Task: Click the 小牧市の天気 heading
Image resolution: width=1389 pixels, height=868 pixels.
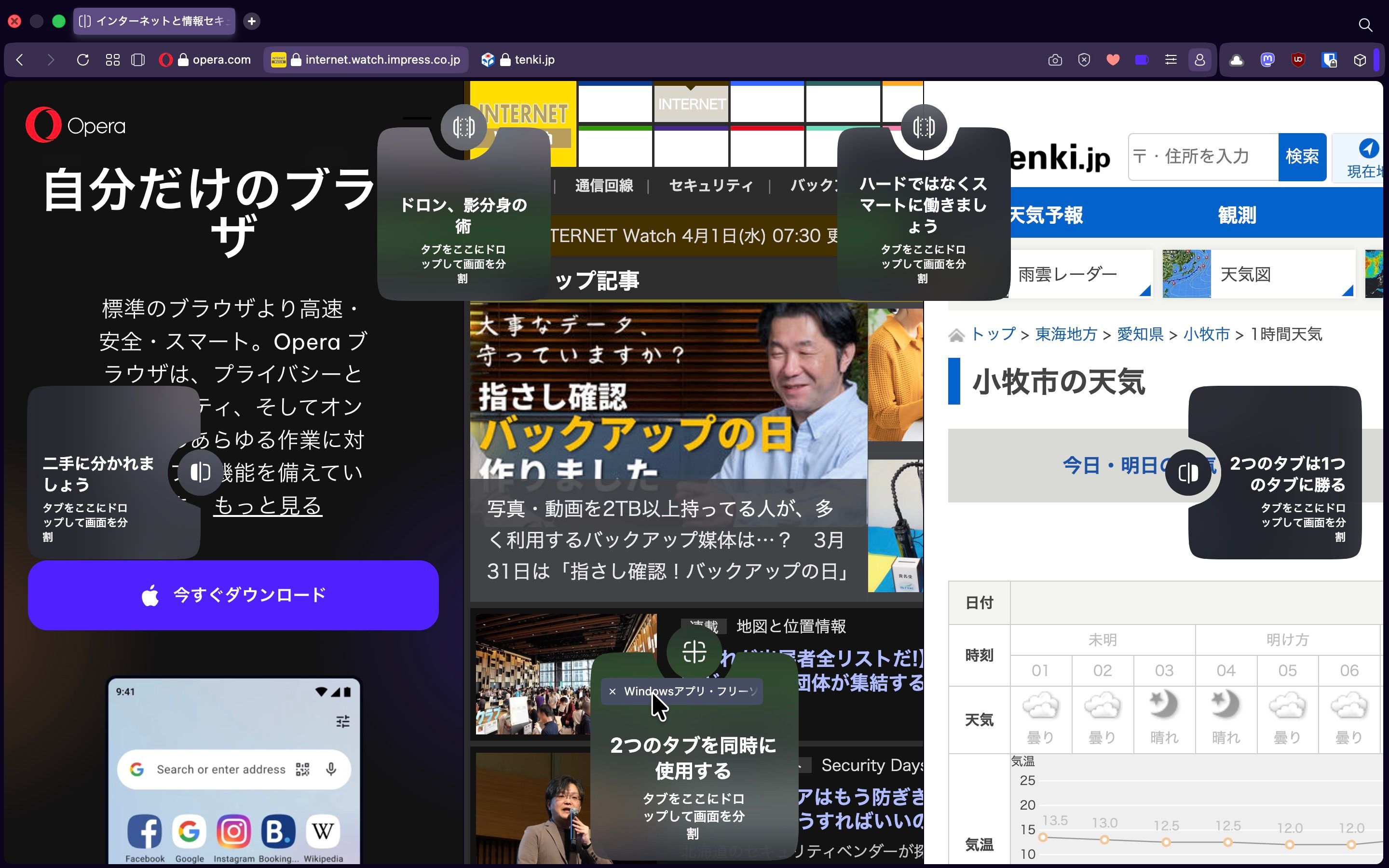Action: point(1059,382)
